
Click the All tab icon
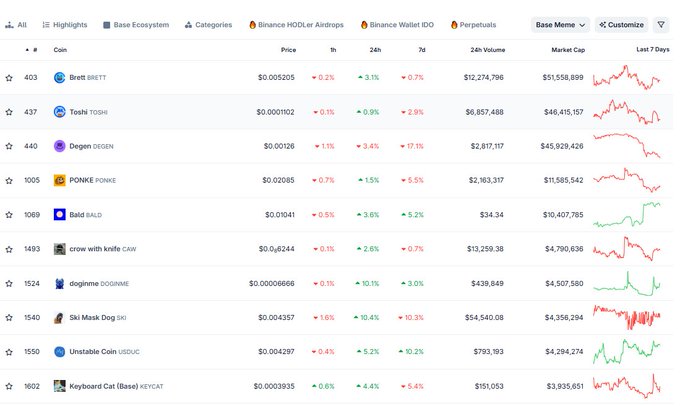click(9, 25)
